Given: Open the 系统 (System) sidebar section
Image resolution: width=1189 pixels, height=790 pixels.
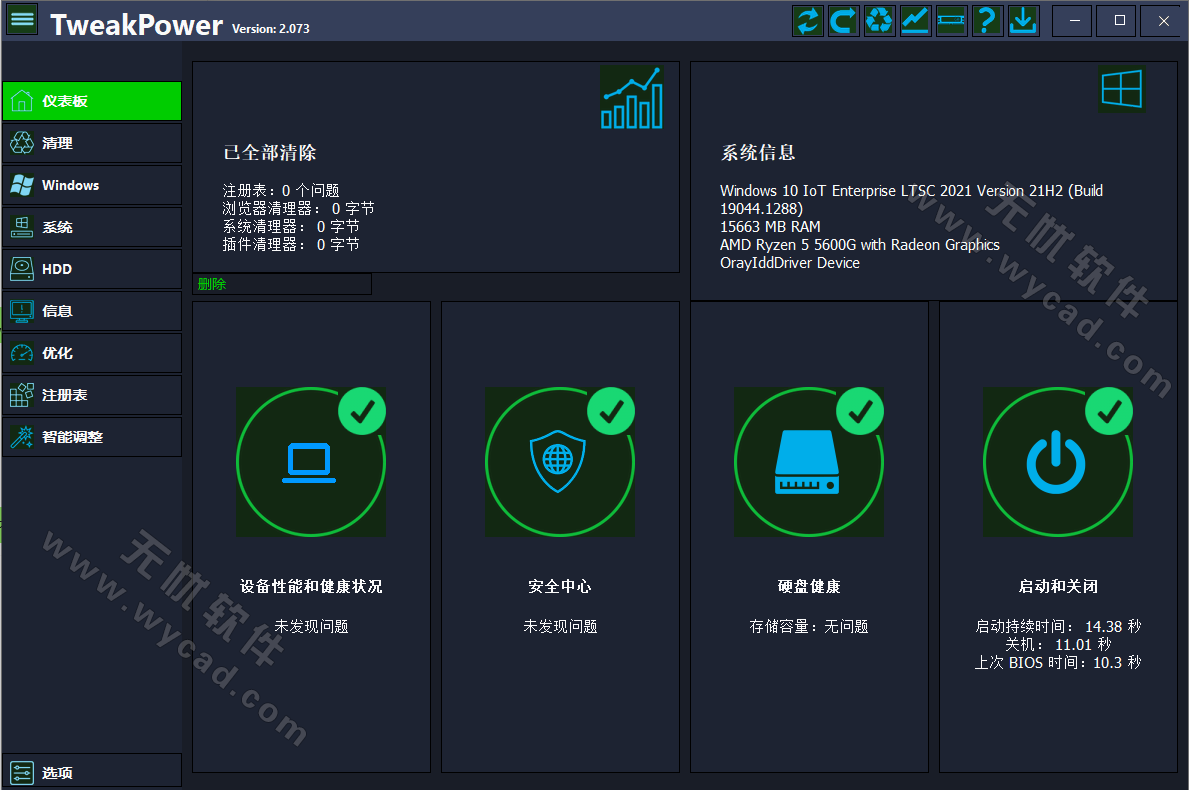Looking at the screenshot, I should 91,227.
